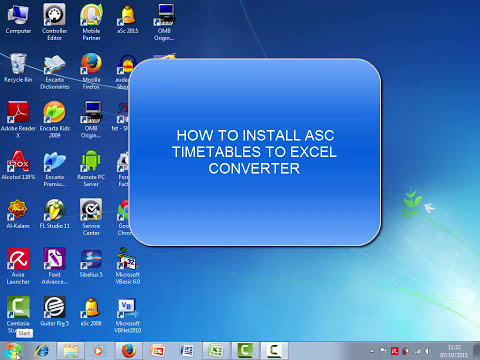Select the Encarta Dictionaries shortcut
The image size is (480, 360).
coord(54,72)
